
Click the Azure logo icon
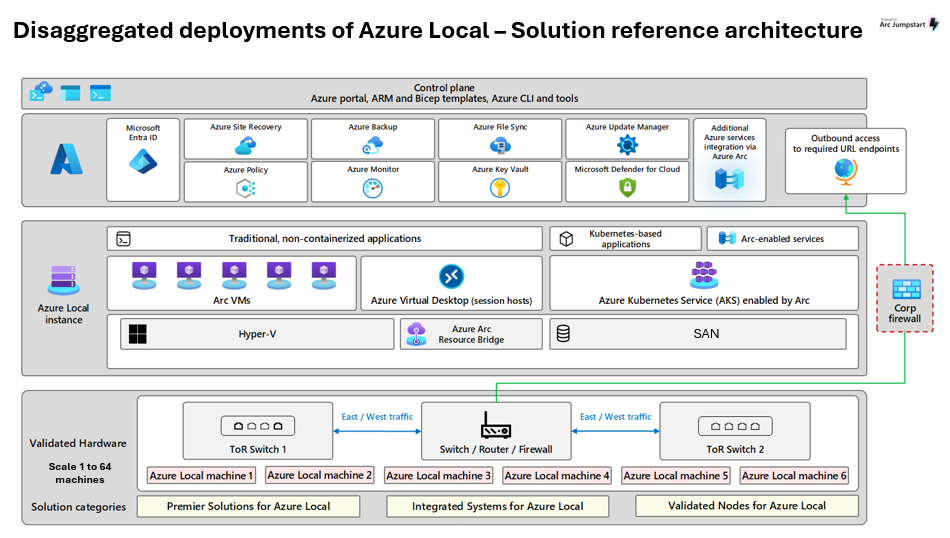tap(66, 159)
